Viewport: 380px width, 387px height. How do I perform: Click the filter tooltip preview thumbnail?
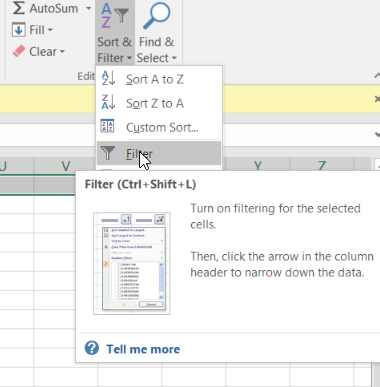click(132, 263)
